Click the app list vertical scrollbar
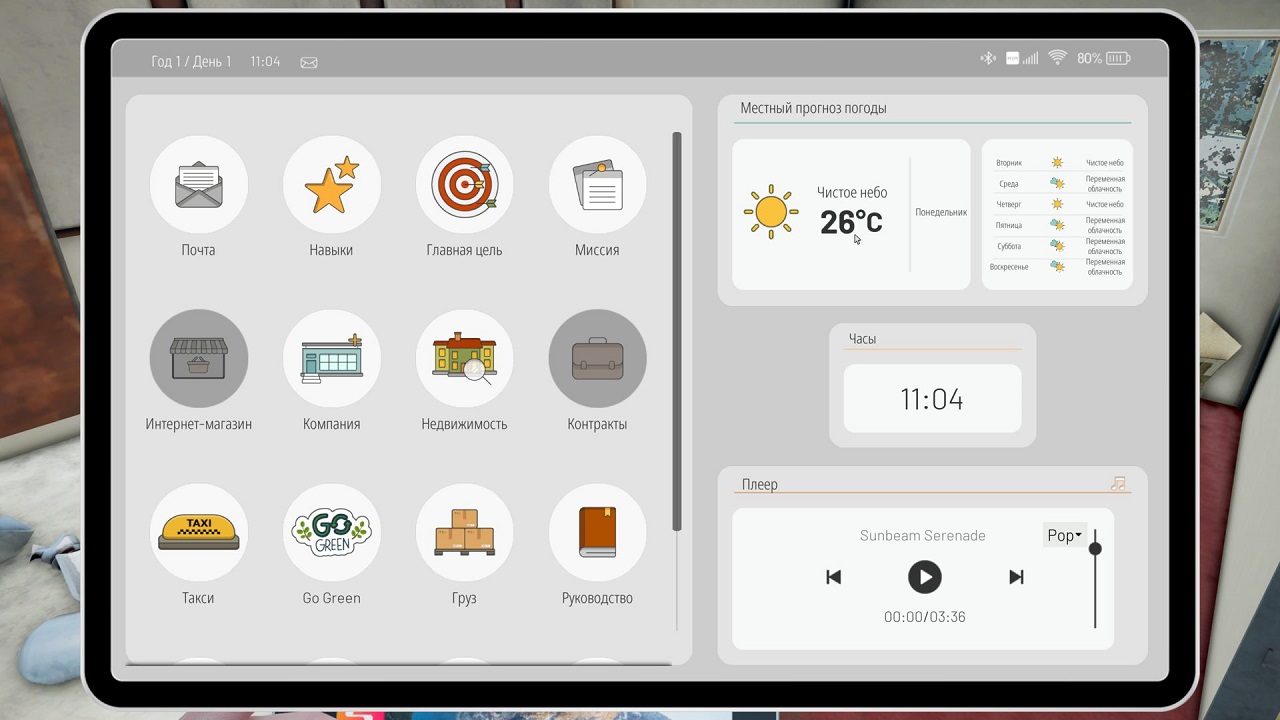1280x720 pixels. pyautogui.click(x=677, y=330)
